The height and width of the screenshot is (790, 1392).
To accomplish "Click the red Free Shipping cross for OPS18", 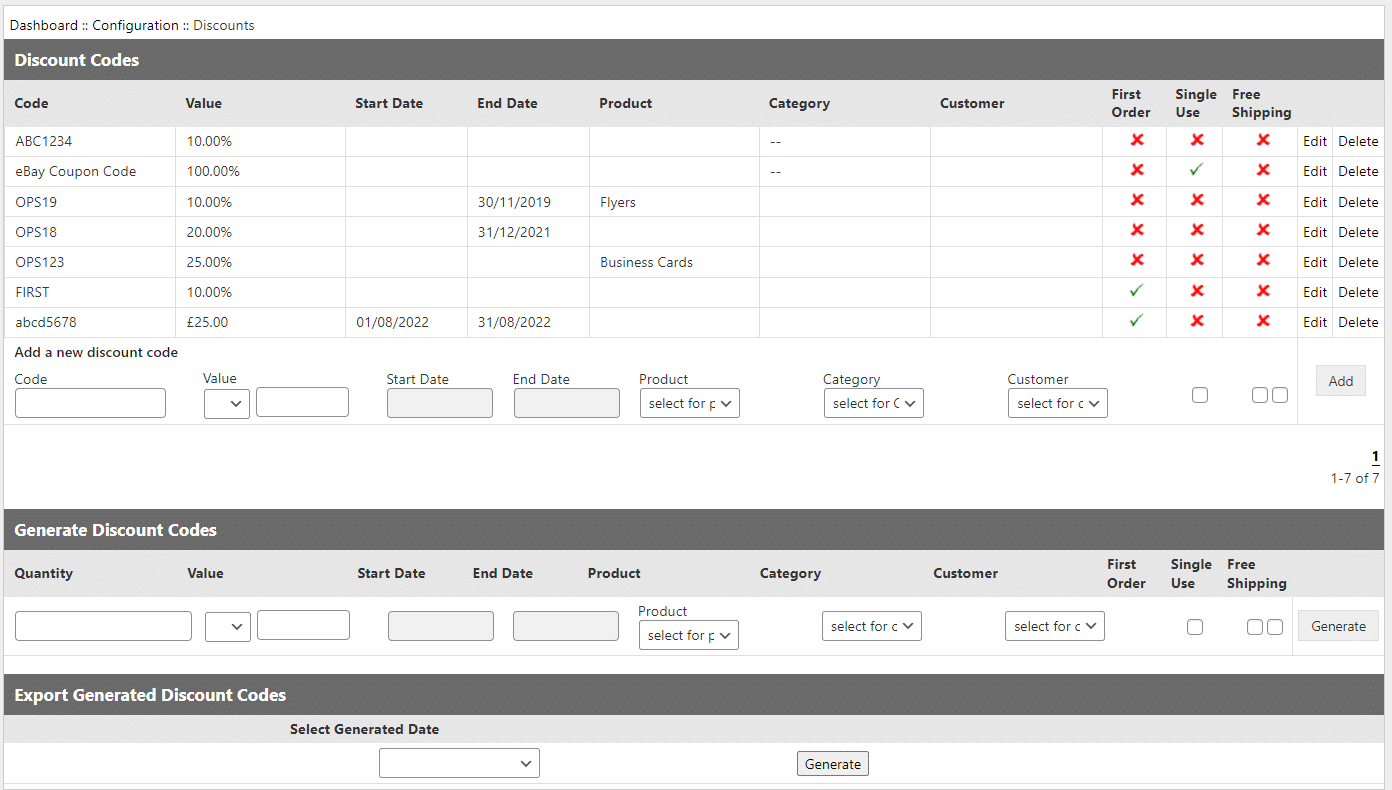I will click(1263, 231).
